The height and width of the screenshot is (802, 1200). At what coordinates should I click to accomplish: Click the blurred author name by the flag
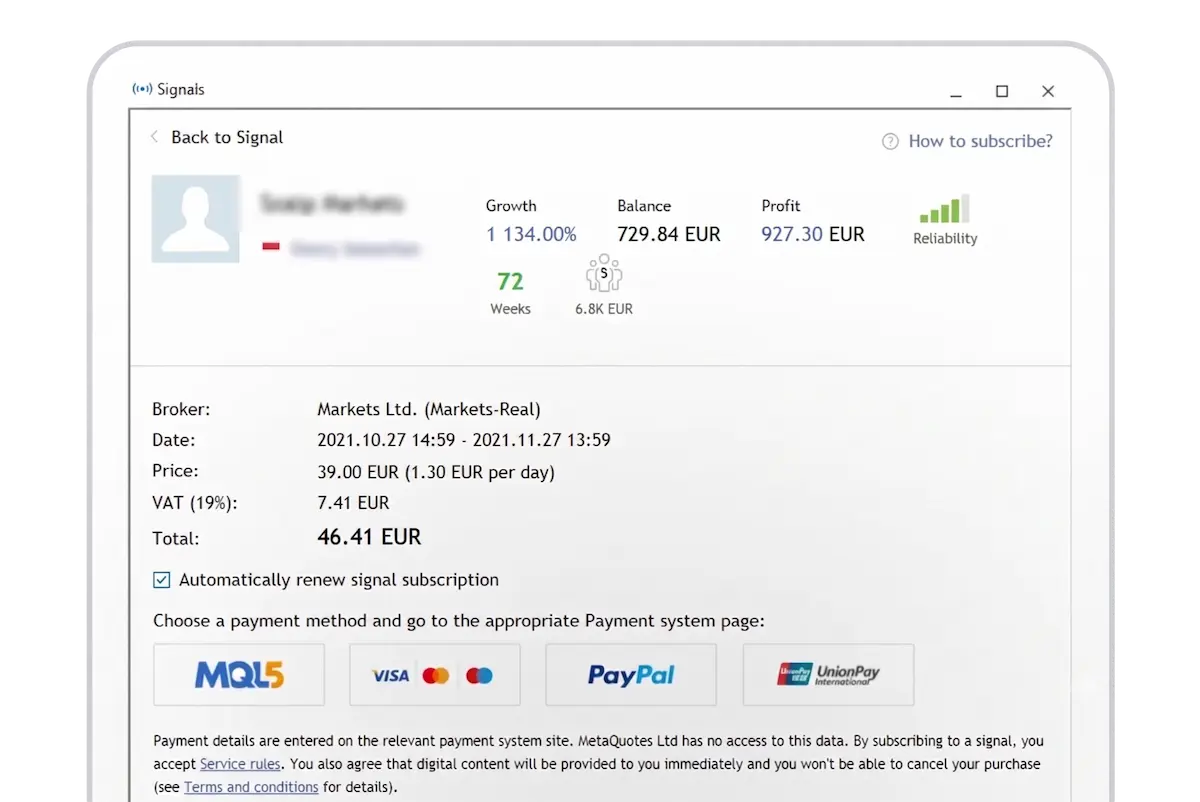(x=355, y=249)
